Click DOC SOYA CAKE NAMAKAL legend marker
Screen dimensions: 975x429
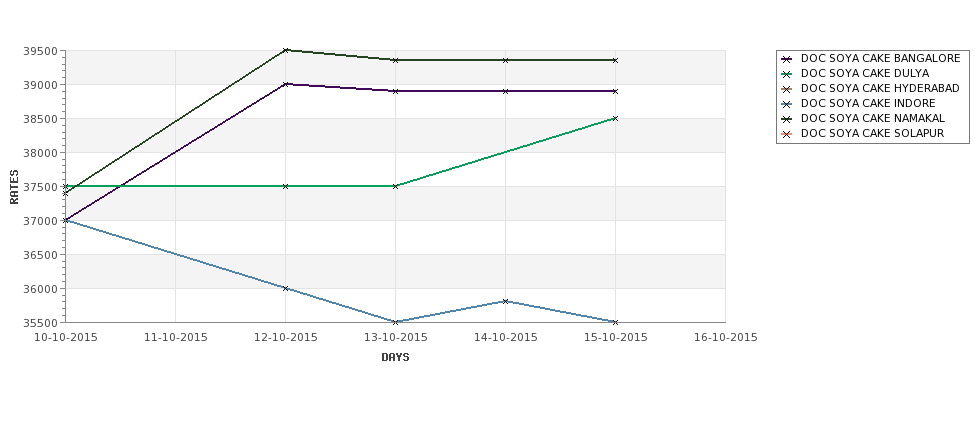787,119
